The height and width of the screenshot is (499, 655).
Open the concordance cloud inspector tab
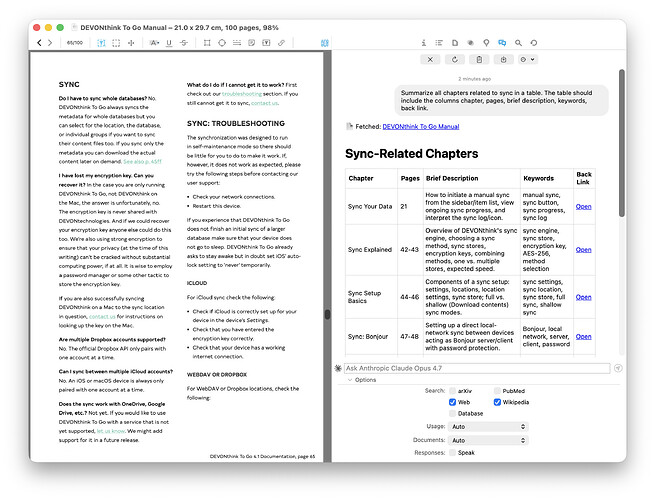(470, 43)
